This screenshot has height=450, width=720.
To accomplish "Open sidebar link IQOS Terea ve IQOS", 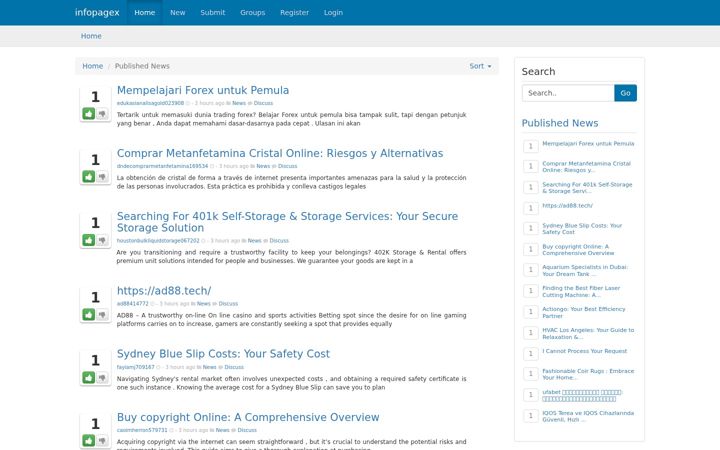I will [x=588, y=416].
